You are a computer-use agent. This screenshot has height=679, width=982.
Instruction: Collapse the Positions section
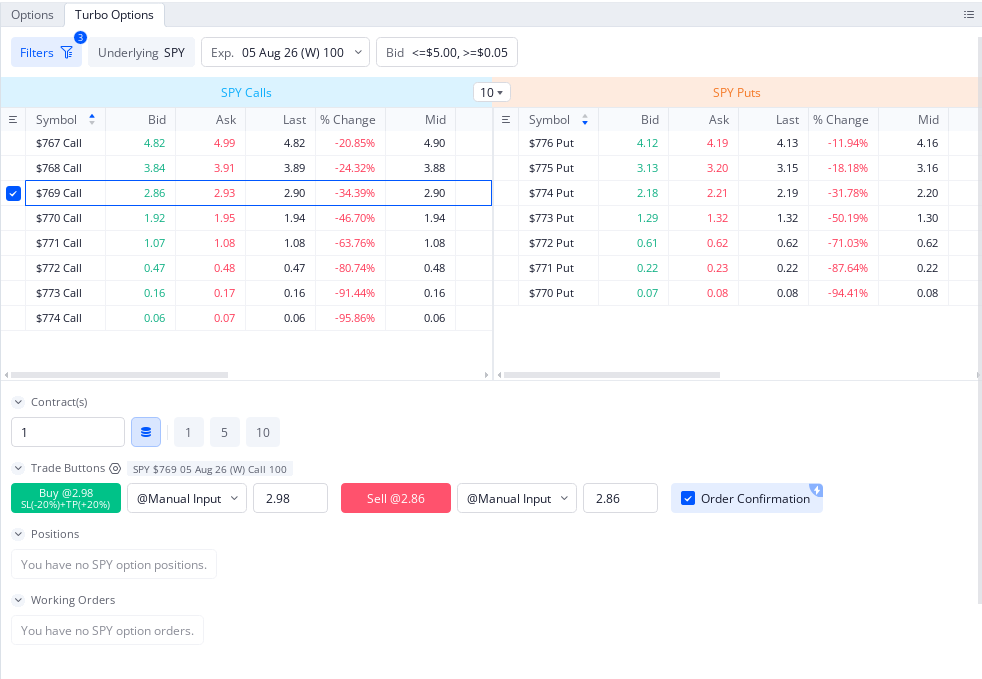click(x=18, y=534)
